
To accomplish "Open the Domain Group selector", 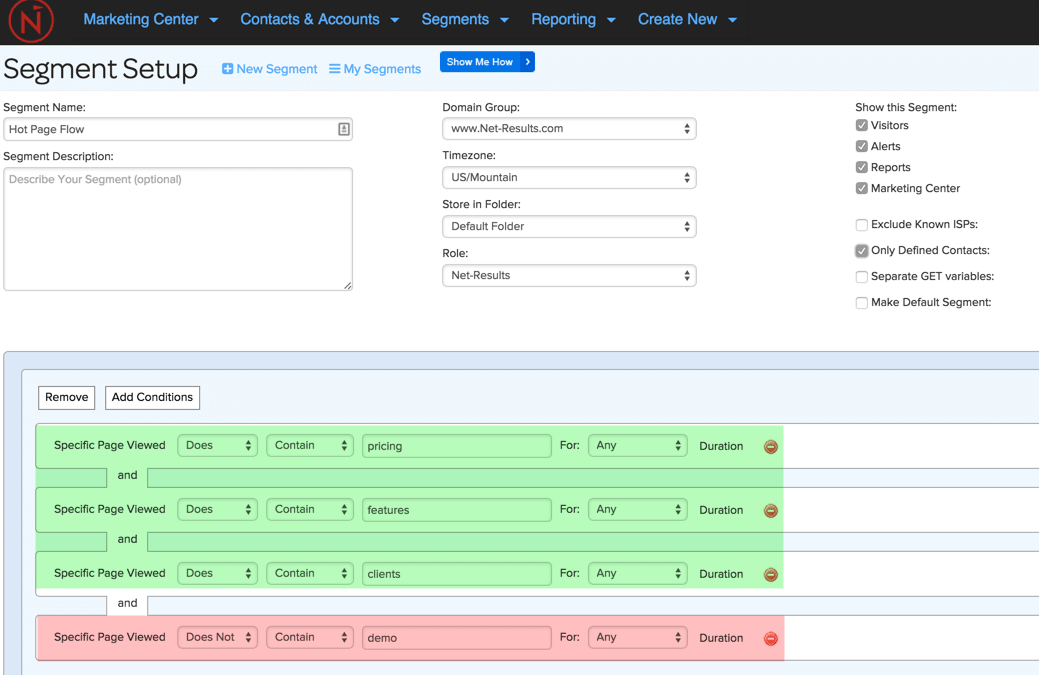I will [x=568, y=128].
